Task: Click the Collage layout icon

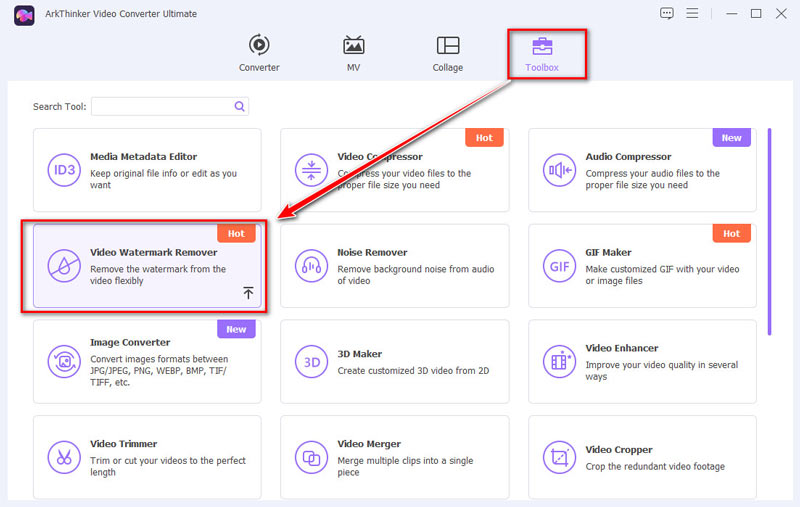Action: coord(447,45)
